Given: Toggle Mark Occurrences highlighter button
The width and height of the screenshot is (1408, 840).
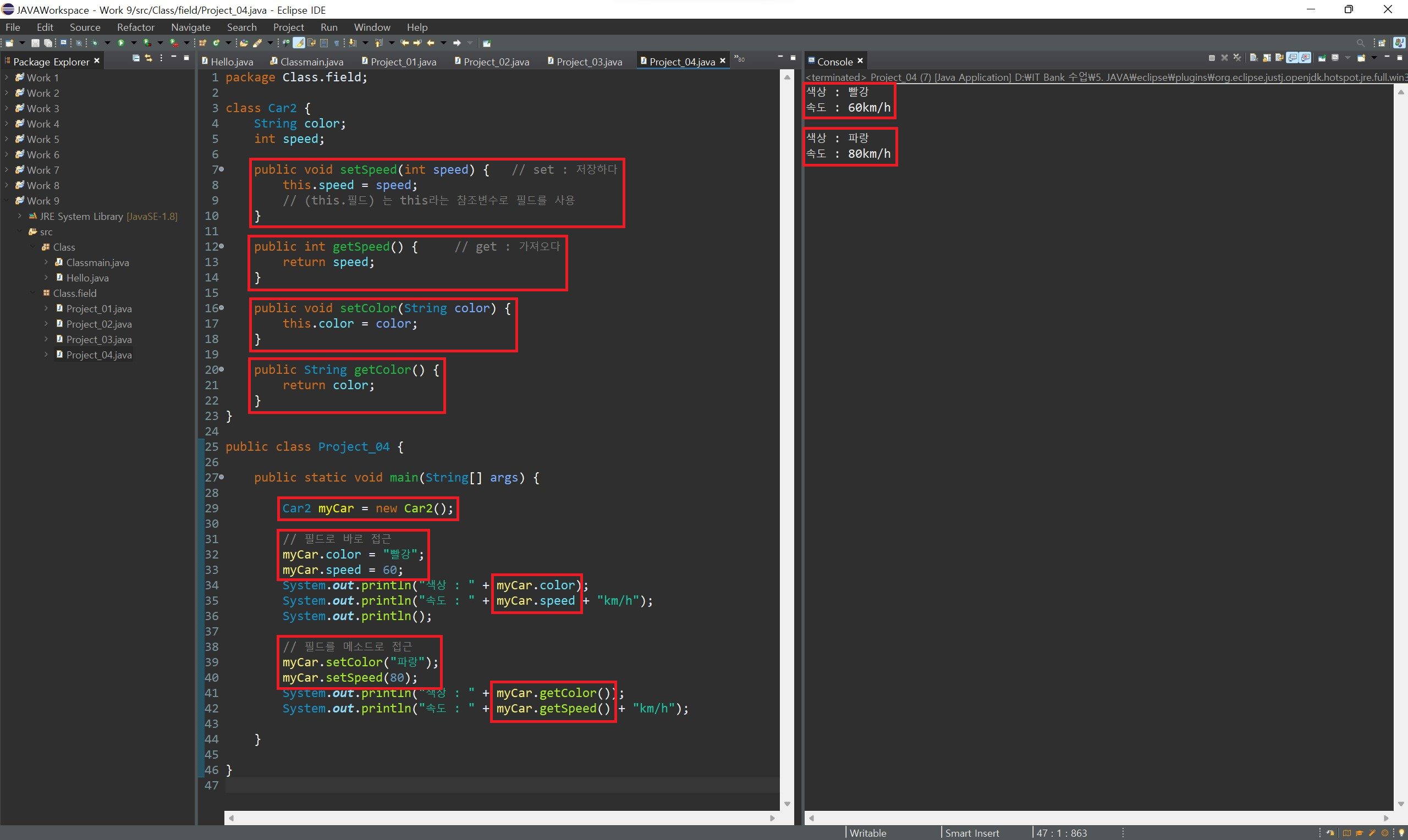Looking at the screenshot, I should [x=299, y=43].
